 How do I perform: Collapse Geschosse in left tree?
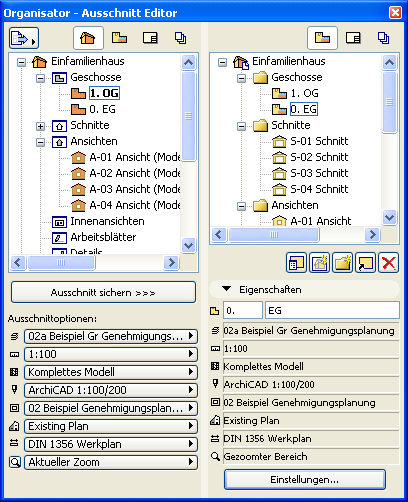(x=40, y=79)
